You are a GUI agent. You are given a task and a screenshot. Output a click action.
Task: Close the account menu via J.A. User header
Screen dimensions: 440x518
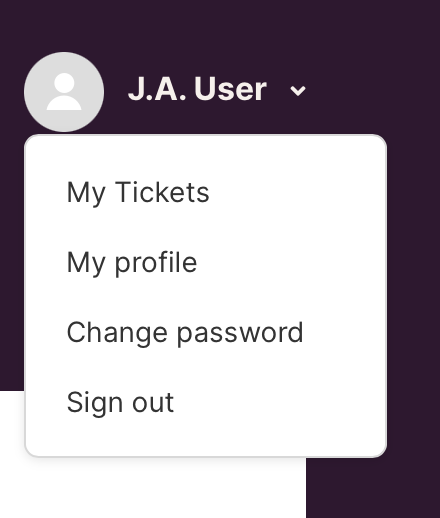197,89
